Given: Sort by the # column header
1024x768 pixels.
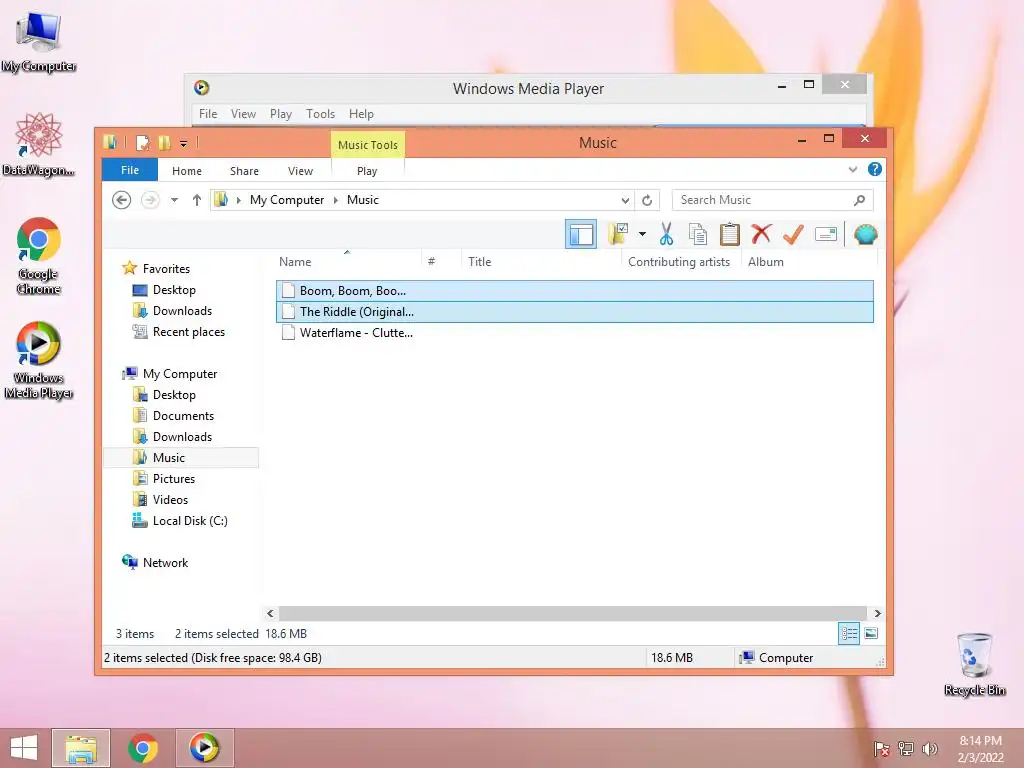Looking at the screenshot, I should point(431,261).
